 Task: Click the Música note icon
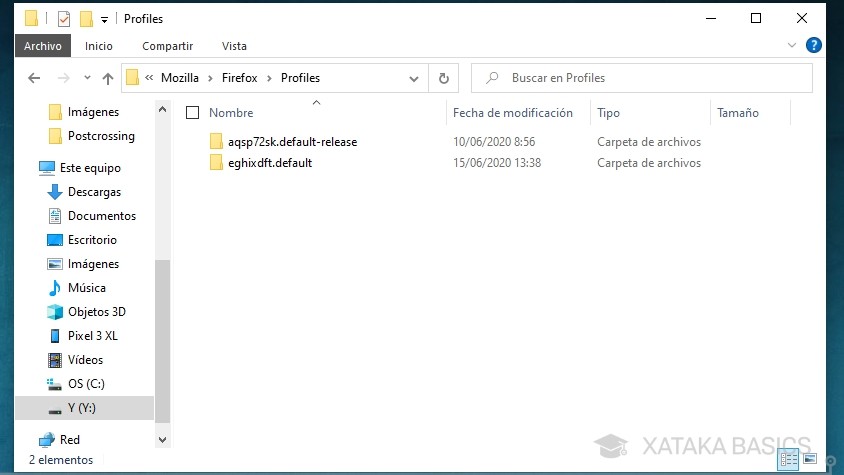[55, 288]
